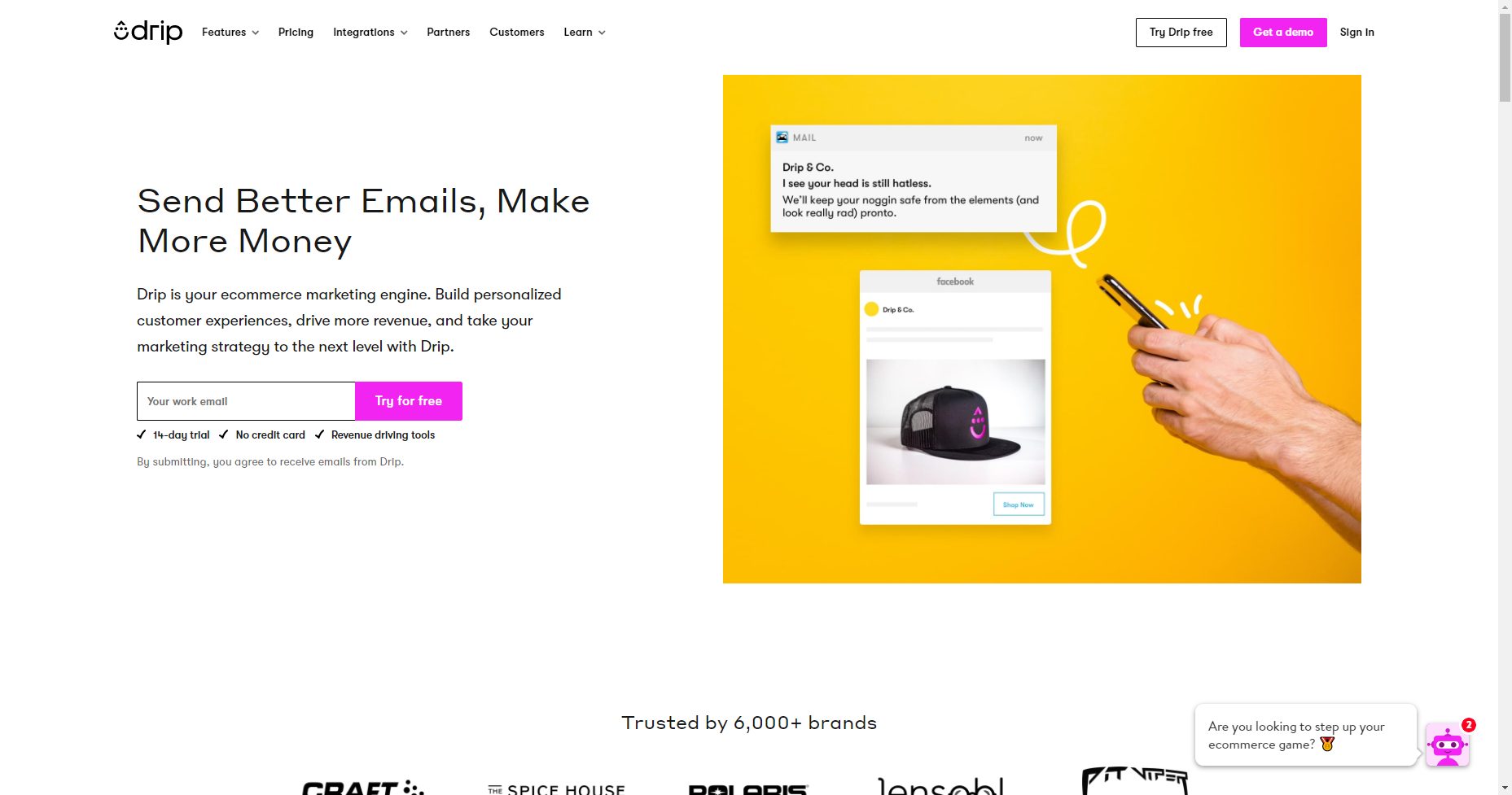Go to the Customers page

click(x=517, y=33)
